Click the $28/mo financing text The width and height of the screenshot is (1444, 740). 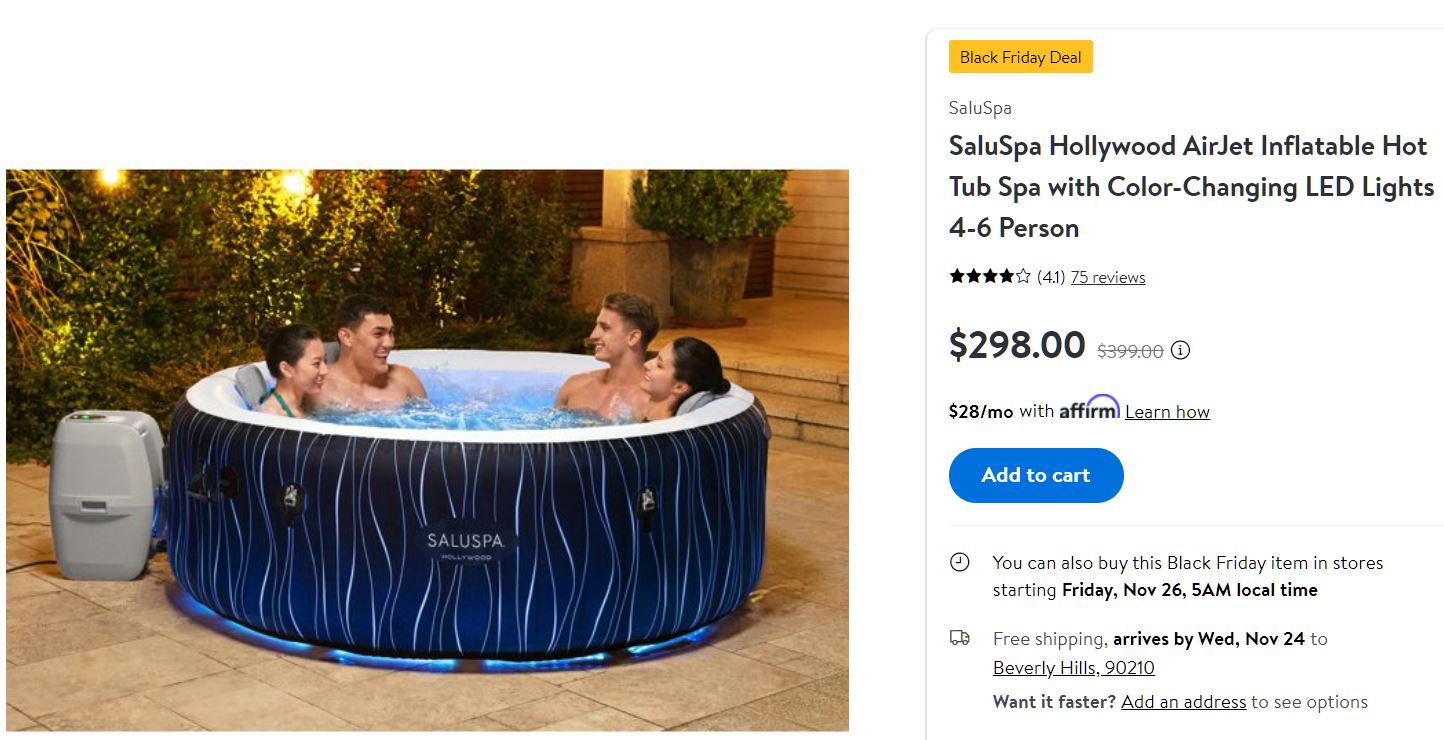tap(981, 411)
